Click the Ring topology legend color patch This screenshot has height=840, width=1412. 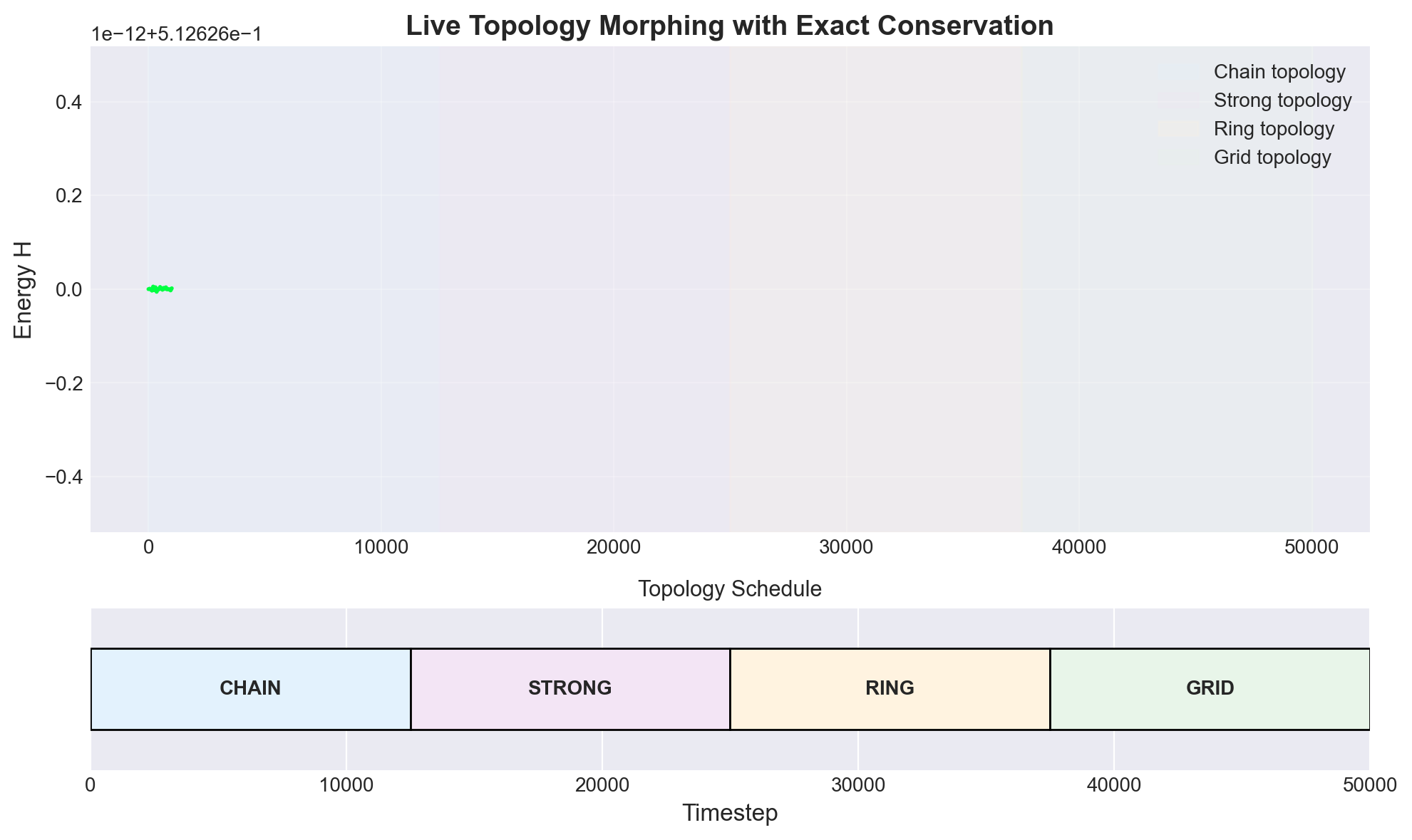pyautogui.click(x=1178, y=129)
